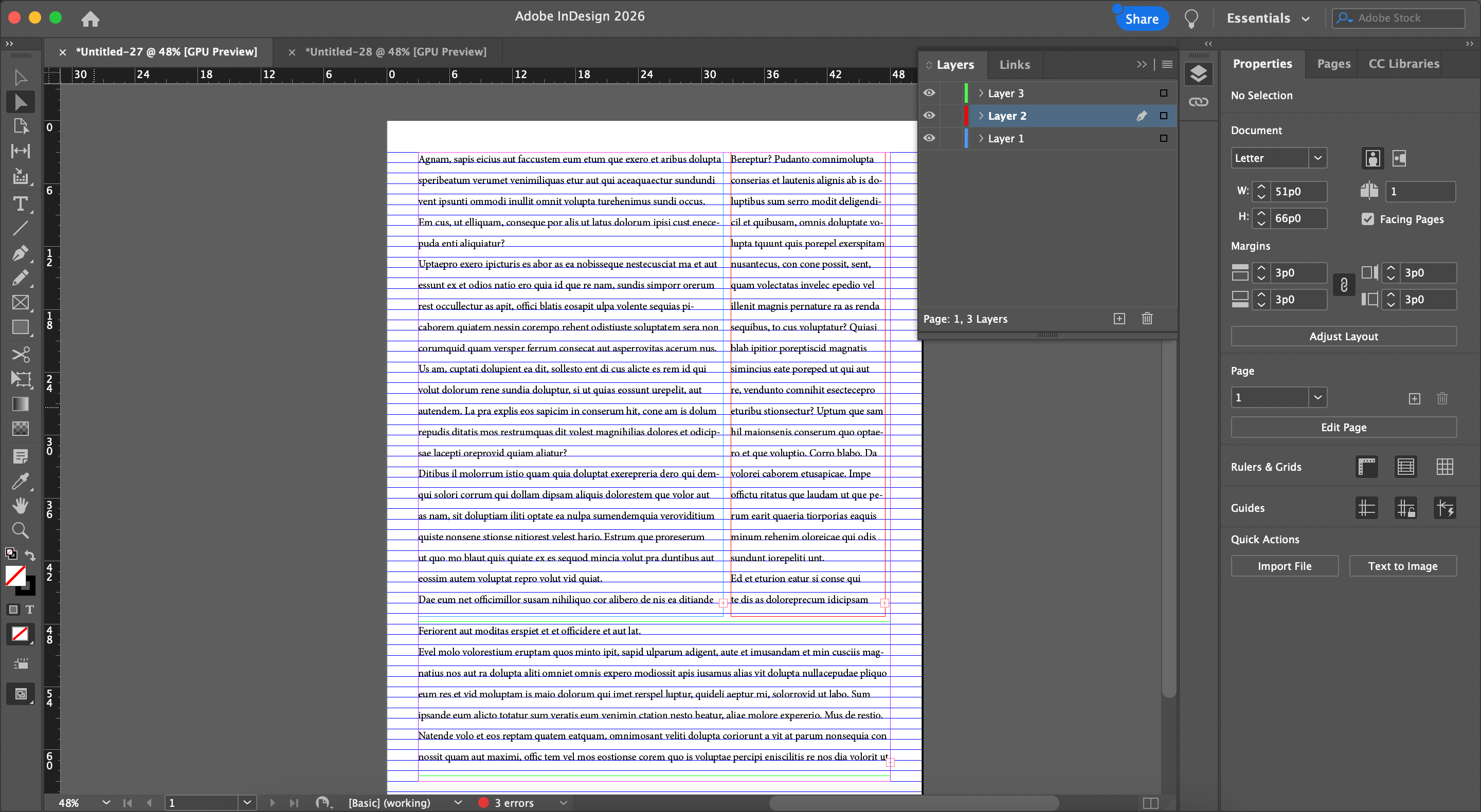The width and height of the screenshot is (1481, 812).
Task: Toggle Layer 1 visibility eye
Action: coord(929,138)
